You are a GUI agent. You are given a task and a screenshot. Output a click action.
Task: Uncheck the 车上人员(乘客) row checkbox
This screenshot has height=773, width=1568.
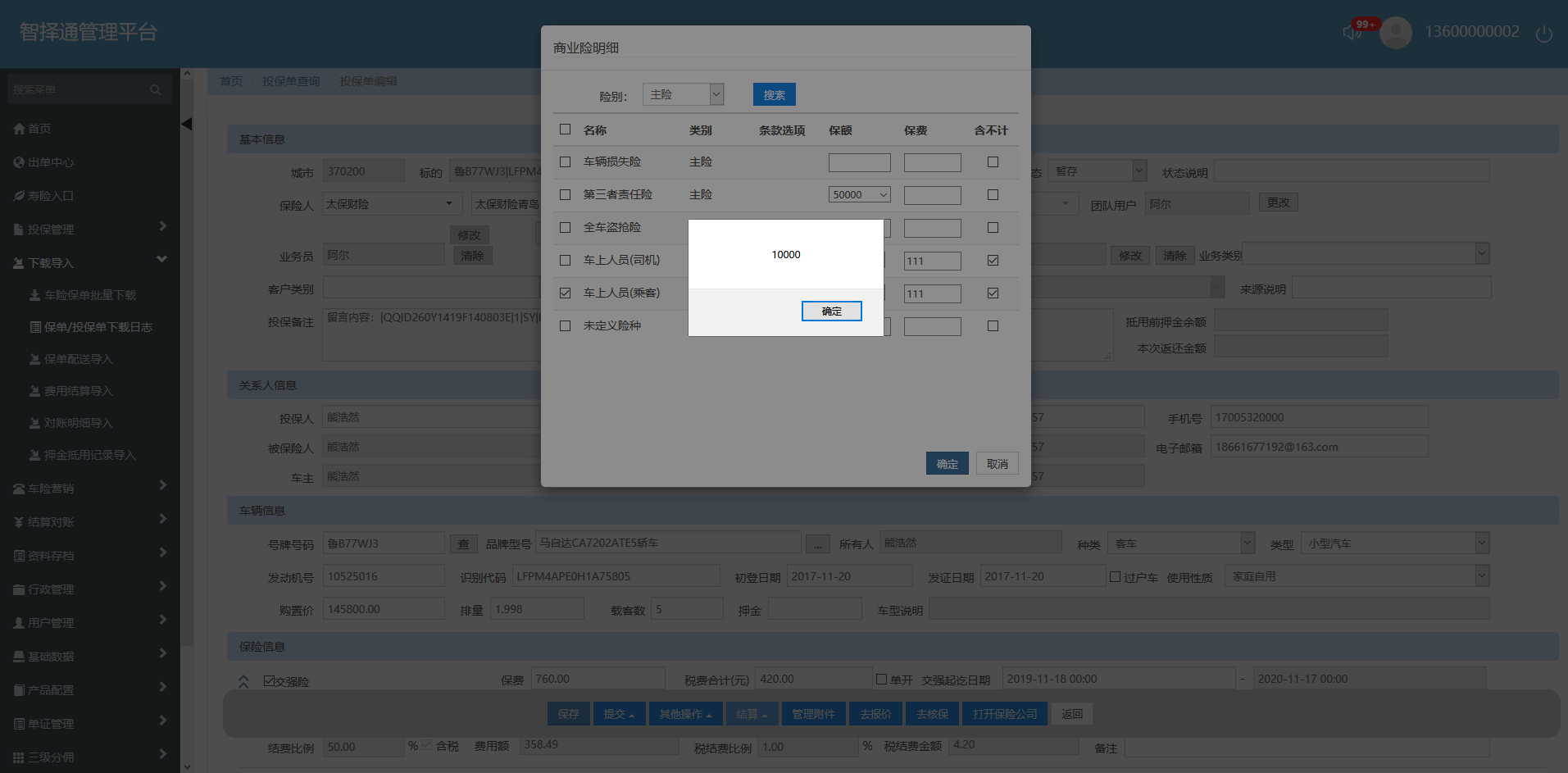click(x=565, y=293)
